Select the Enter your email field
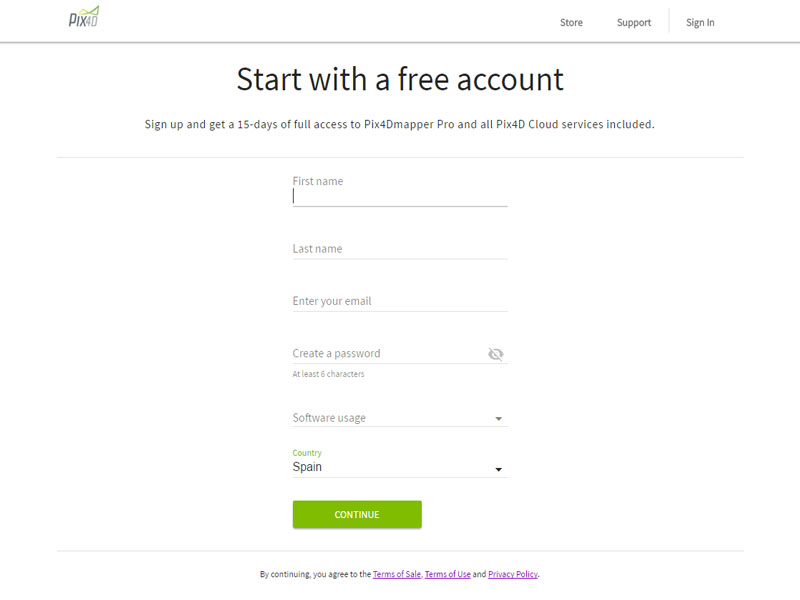The height and width of the screenshot is (600, 800). [x=399, y=301]
